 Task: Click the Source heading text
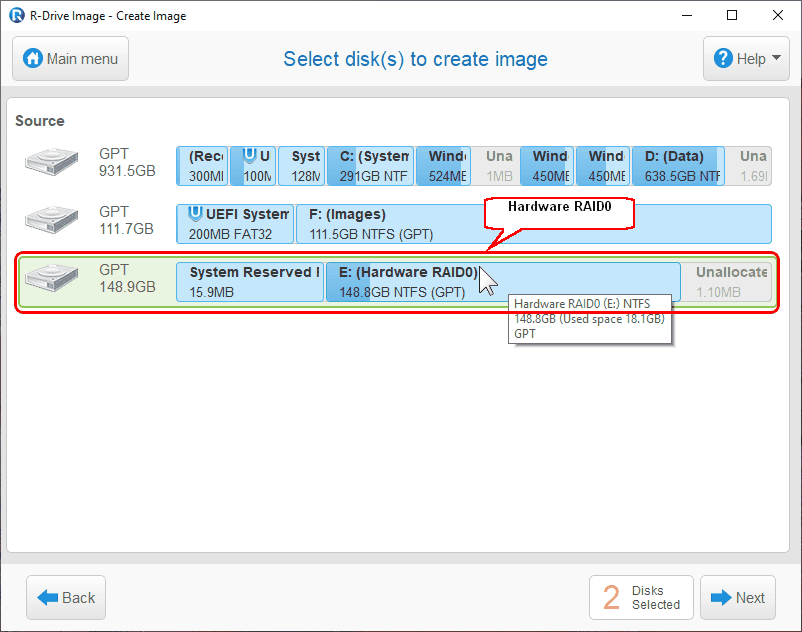[x=40, y=121]
